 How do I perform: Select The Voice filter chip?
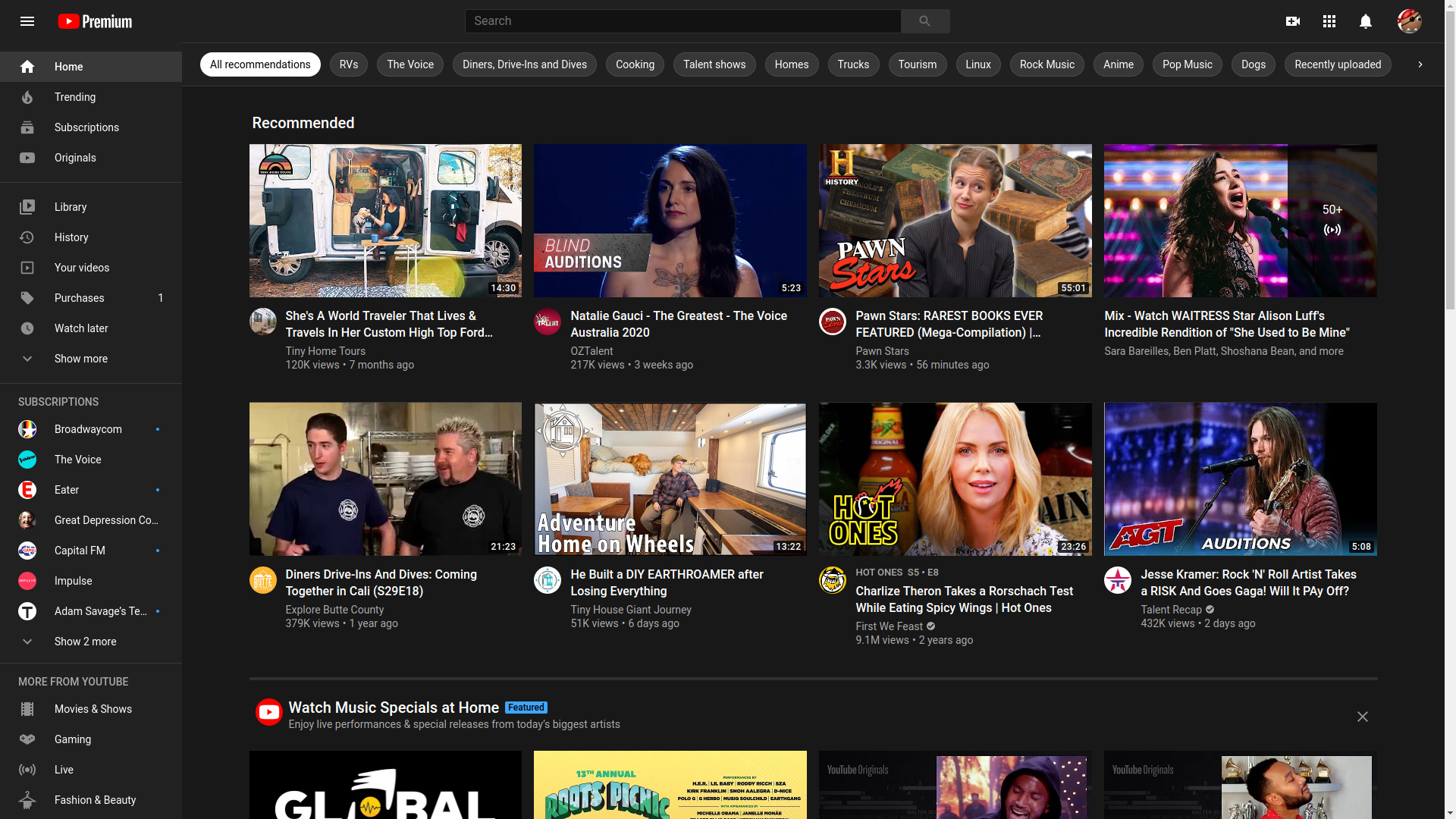tap(410, 64)
